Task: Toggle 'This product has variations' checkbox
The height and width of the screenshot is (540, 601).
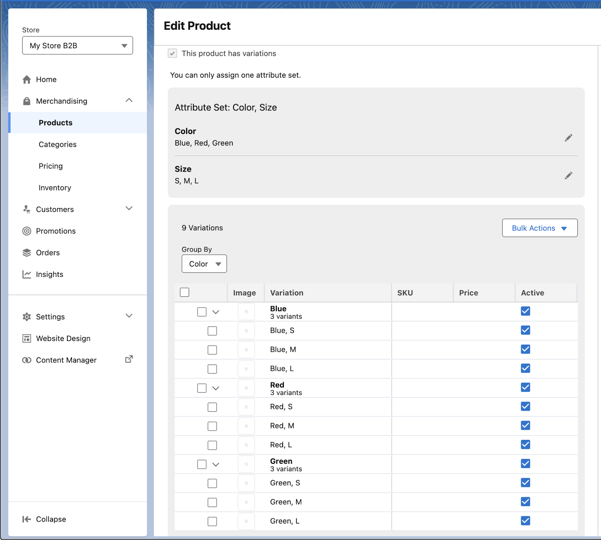Action: 172,53
